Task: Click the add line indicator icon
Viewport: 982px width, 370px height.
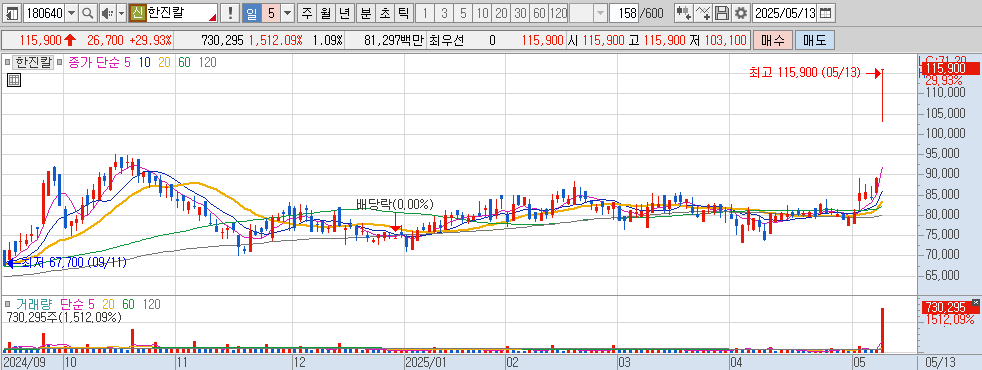Action: [x=703, y=13]
